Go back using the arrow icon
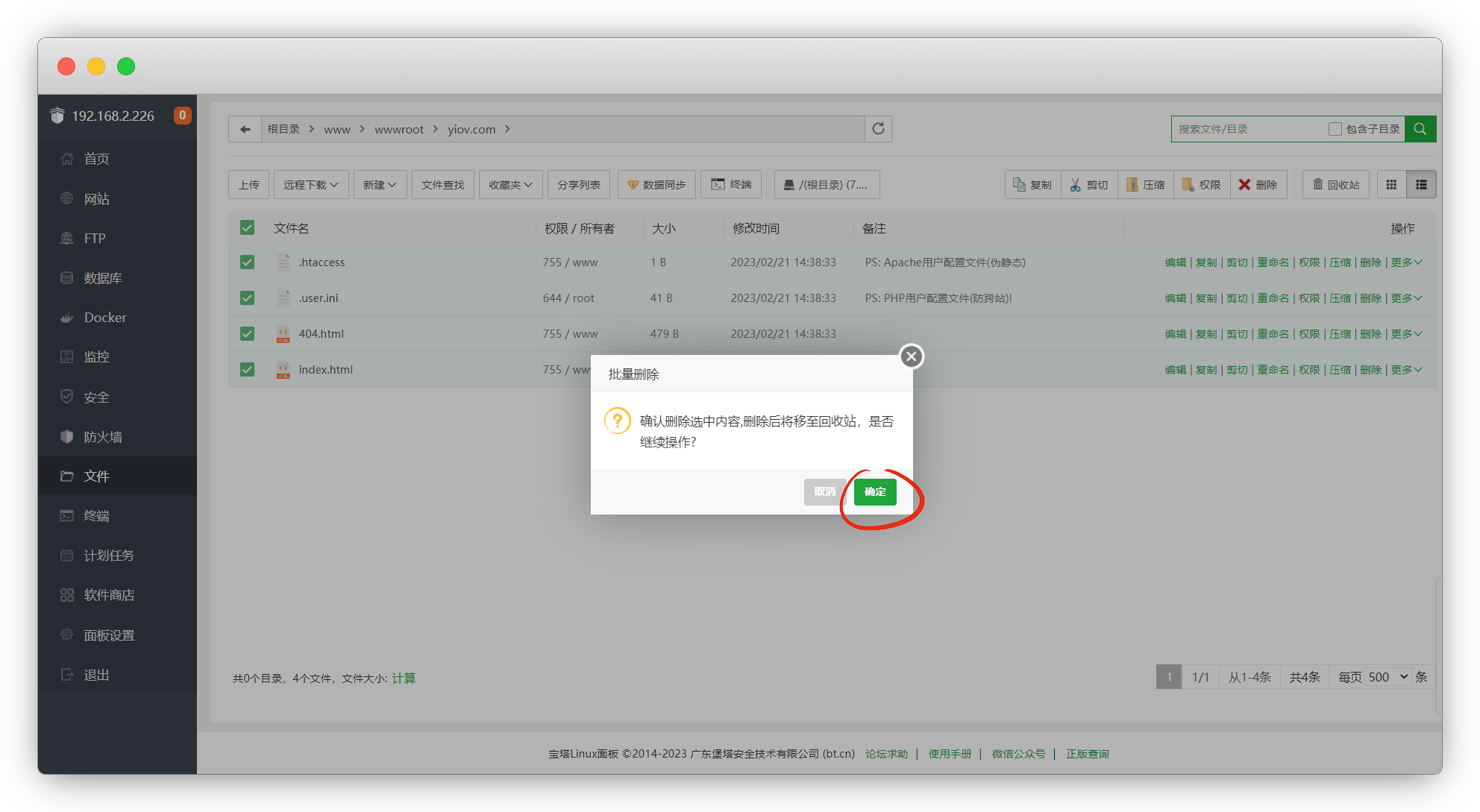Image resolution: width=1480 pixels, height=812 pixels. [x=245, y=129]
